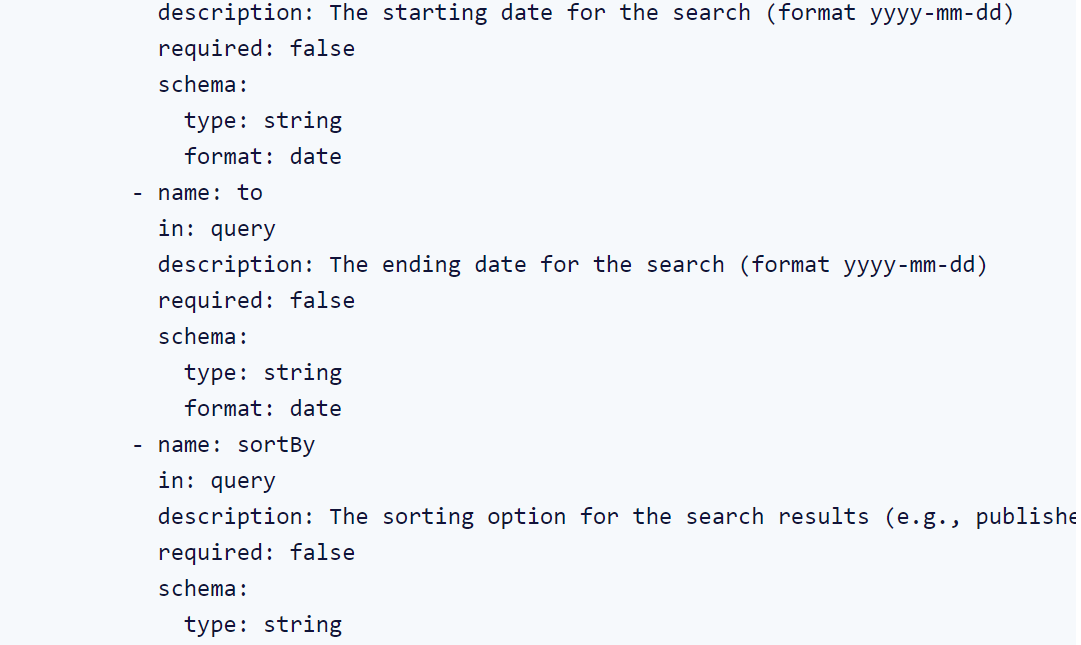Click the "- name: sortBy" parameter line
The height and width of the screenshot is (645, 1081).
pos(224,445)
